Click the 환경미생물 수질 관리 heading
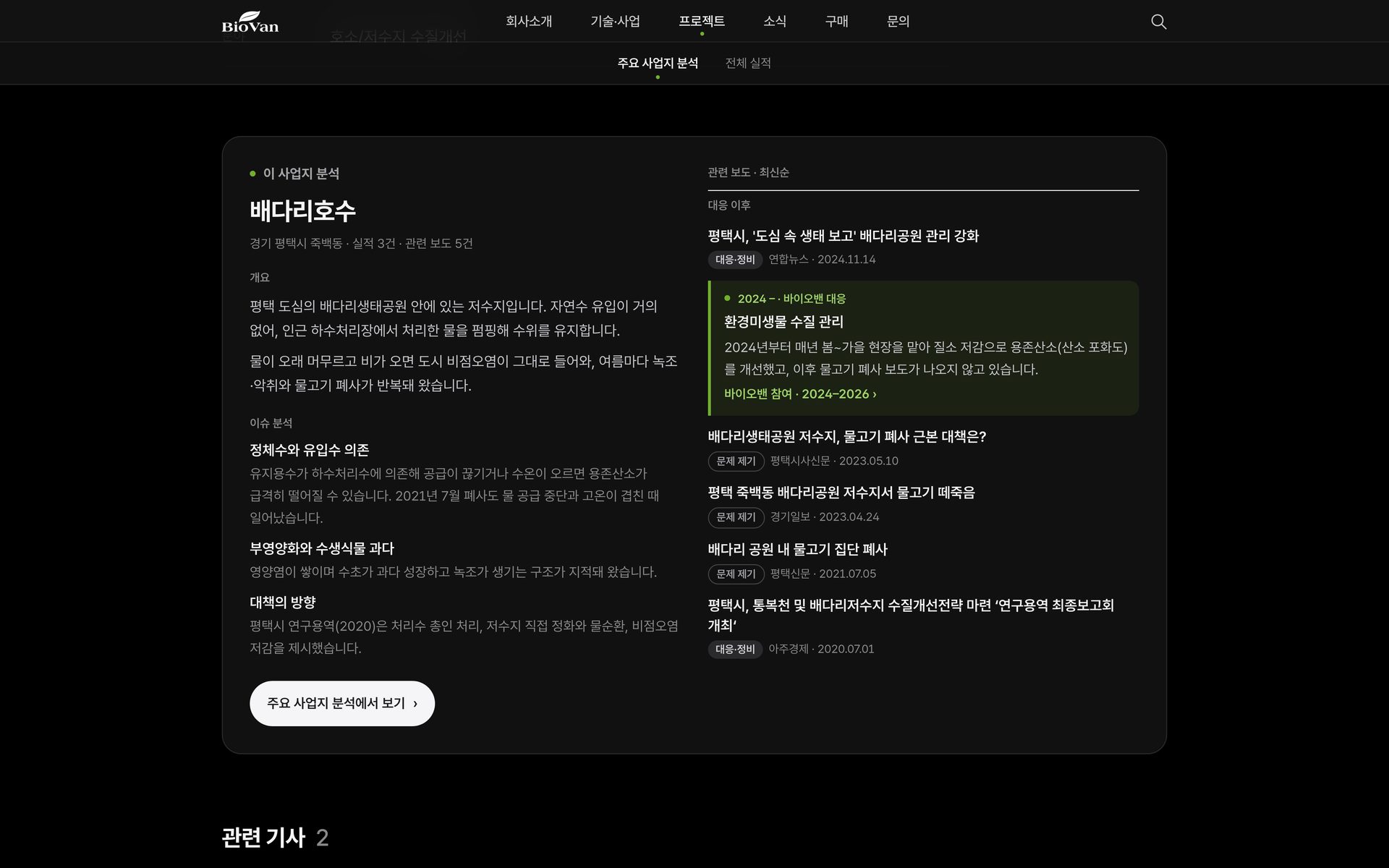This screenshot has width=1389, height=868. (x=783, y=322)
